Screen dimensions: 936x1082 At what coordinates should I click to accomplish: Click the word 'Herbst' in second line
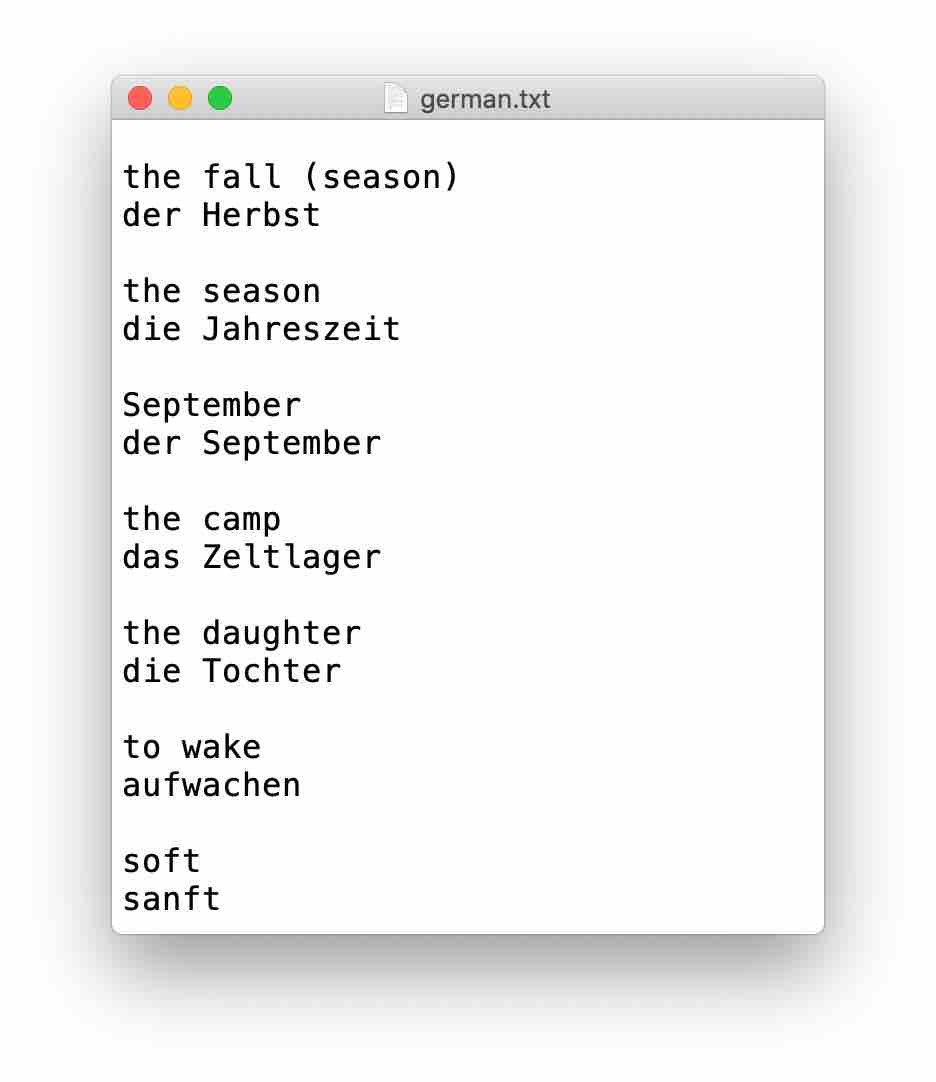(x=262, y=215)
